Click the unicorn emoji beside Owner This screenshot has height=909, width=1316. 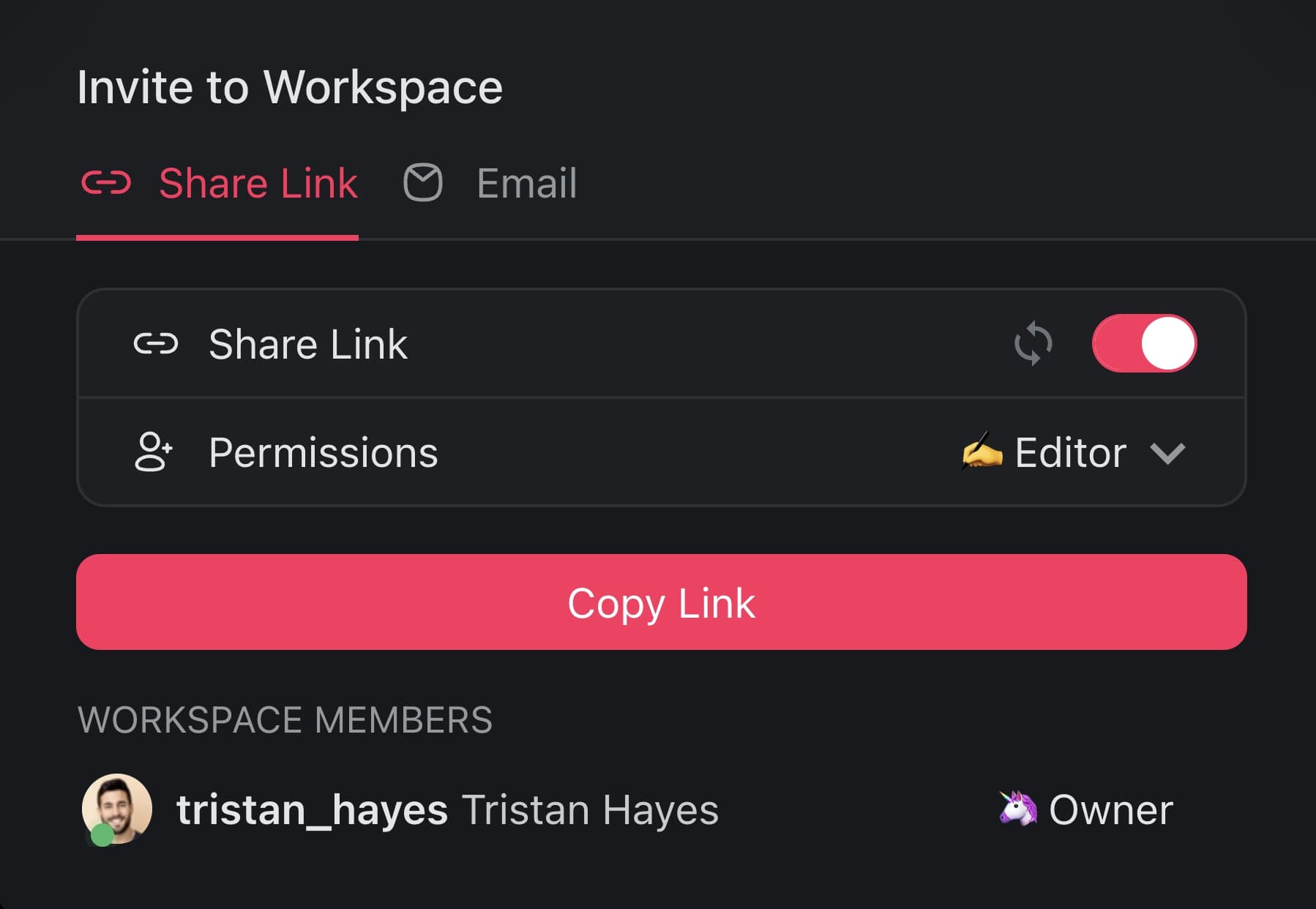[x=1017, y=809]
